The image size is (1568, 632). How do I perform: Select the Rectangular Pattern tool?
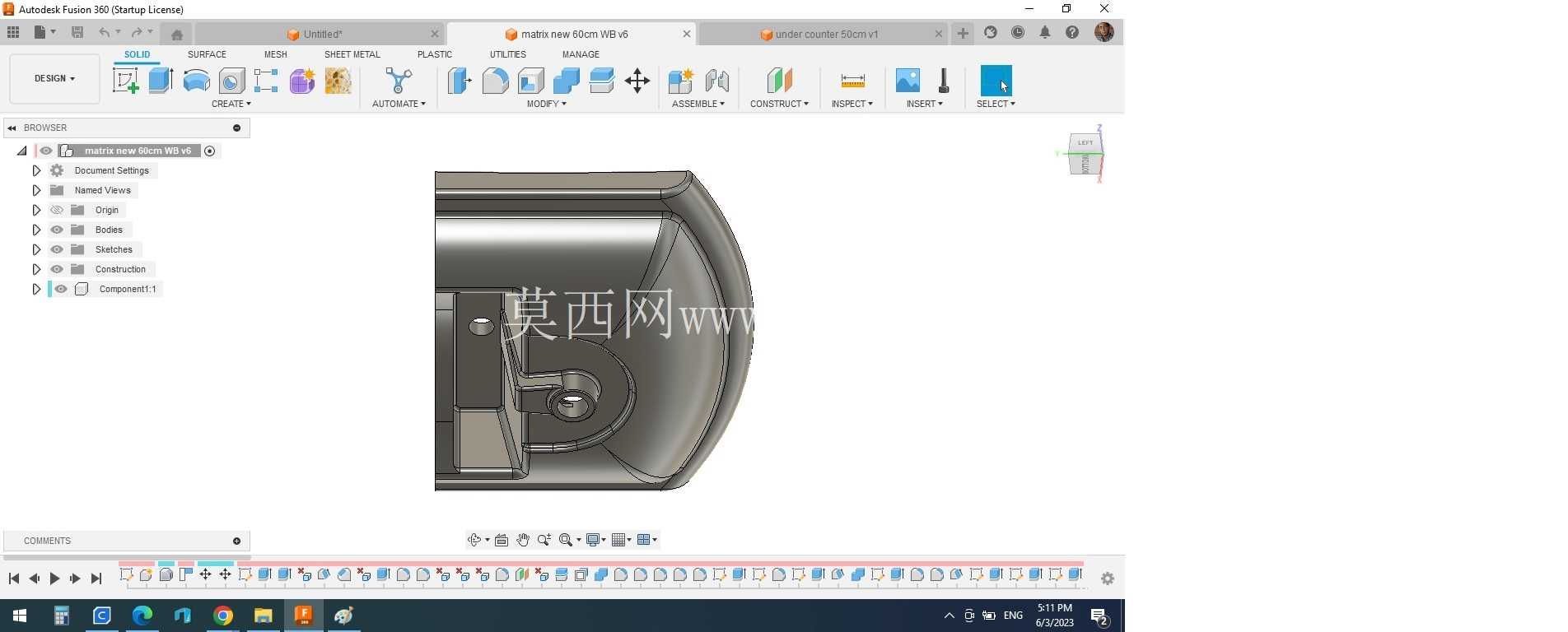(x=266, y=81)
